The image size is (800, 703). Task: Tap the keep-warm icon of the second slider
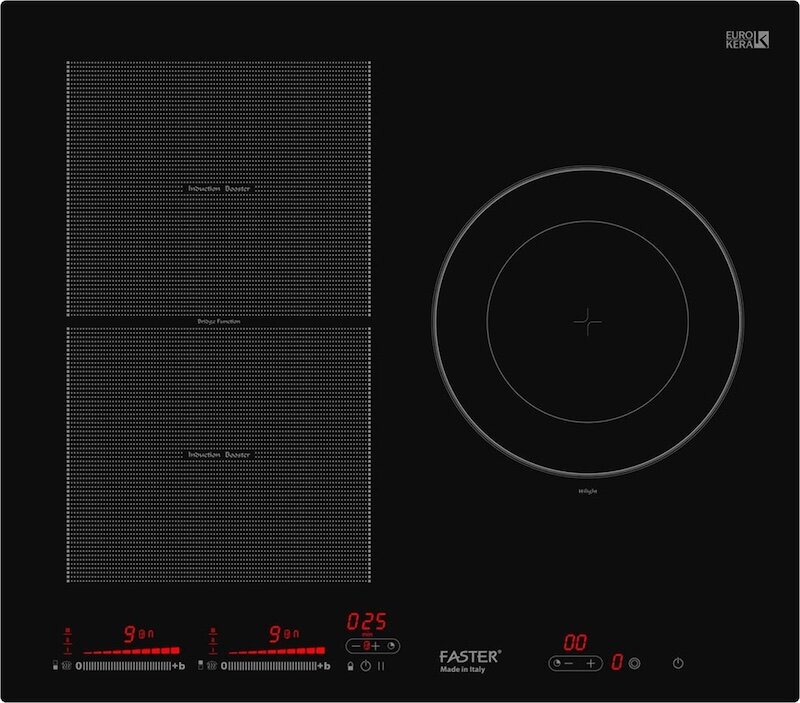pos(213,665)
